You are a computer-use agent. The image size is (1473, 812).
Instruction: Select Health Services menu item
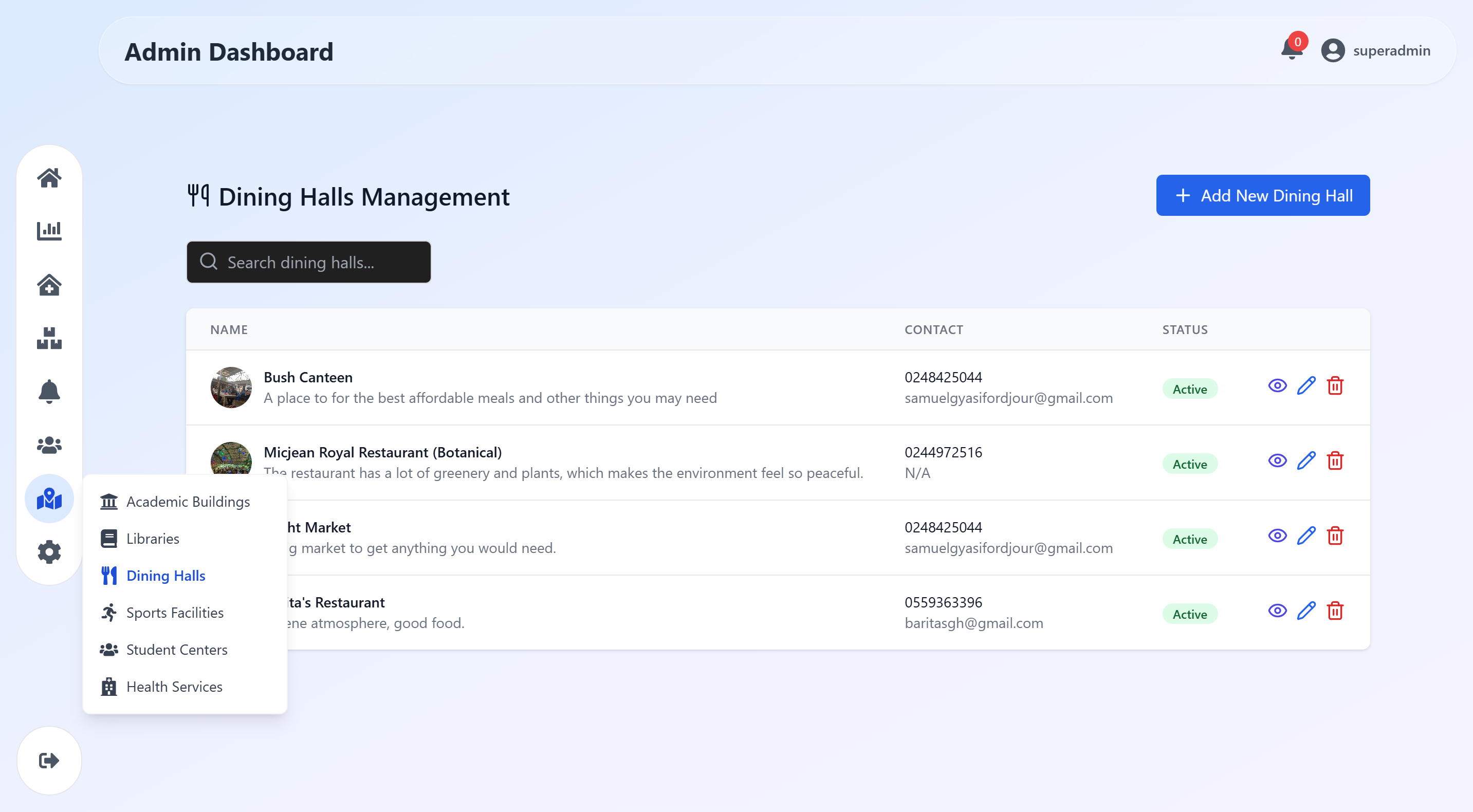point(174,687)
